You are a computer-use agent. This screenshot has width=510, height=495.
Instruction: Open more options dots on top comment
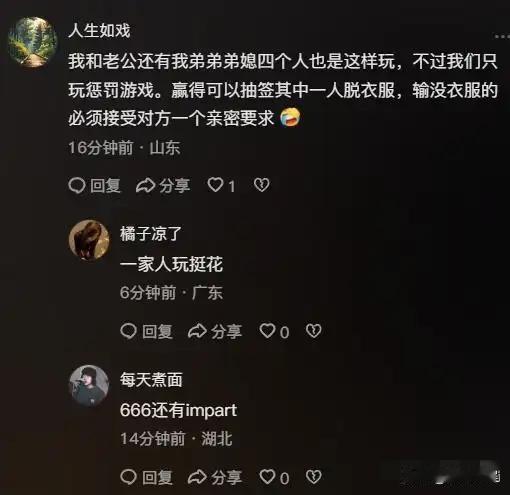[502, 36]
